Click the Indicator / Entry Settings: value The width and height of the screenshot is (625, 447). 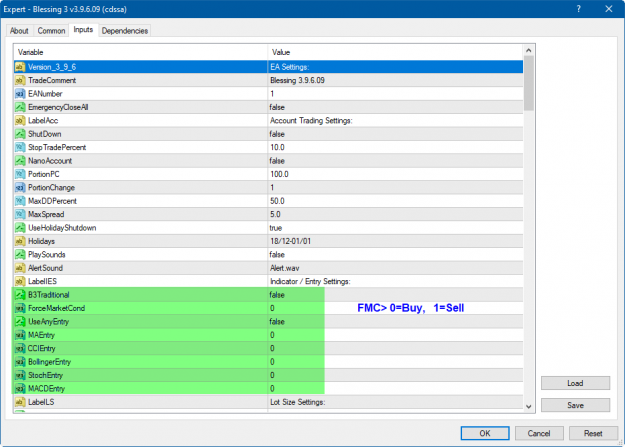(310, 281)
